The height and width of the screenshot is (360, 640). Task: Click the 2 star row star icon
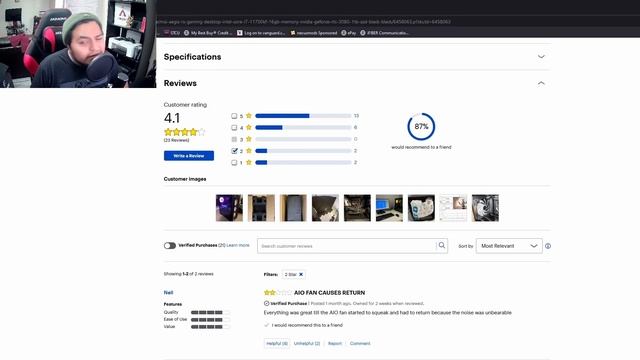point(249,151)
